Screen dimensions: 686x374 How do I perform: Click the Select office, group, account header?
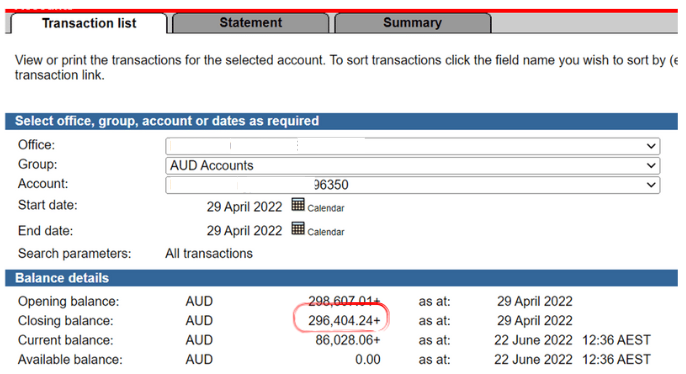[341, 121]
